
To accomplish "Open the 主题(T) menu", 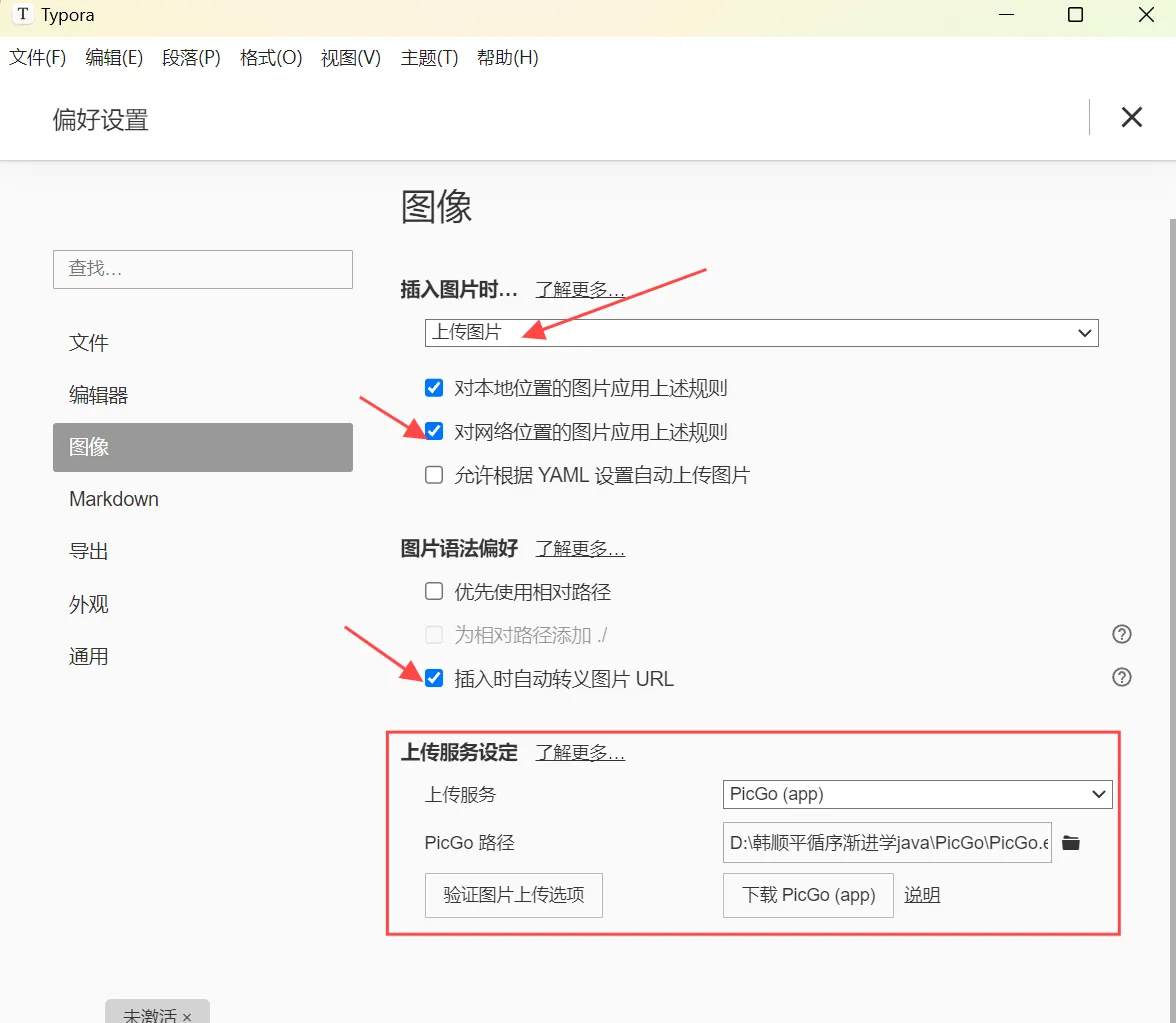I will tap(429, 58).
